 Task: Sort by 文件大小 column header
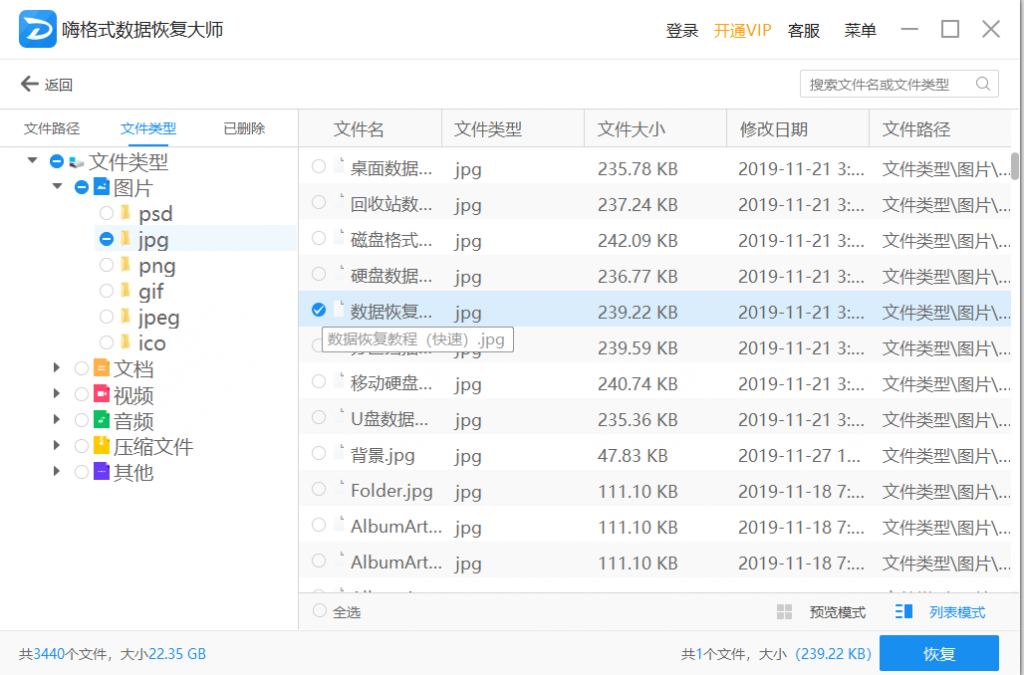[632, 129]
